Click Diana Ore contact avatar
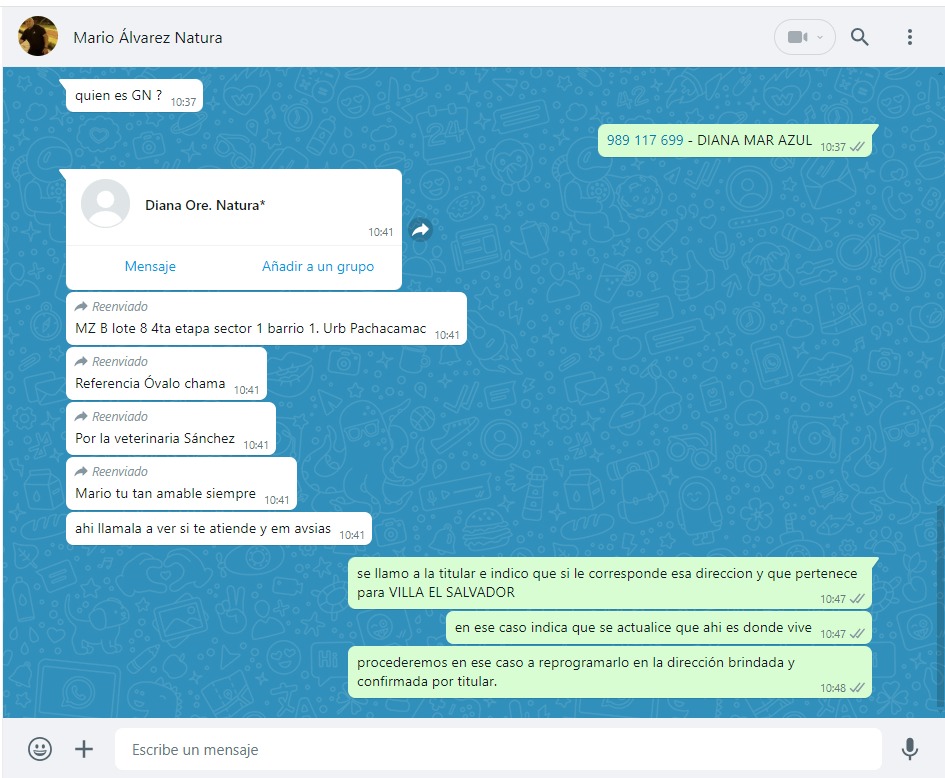 [105, 204]
